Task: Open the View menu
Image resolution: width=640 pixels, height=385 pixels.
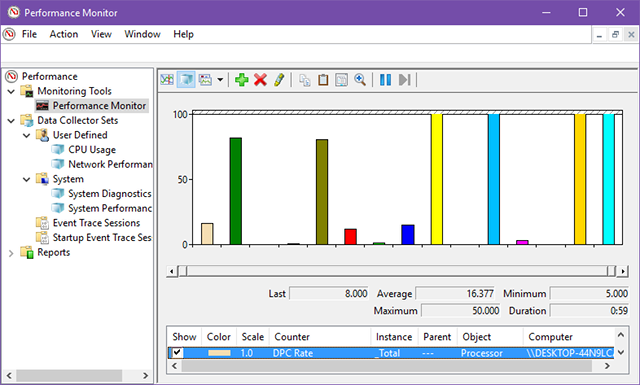Action: [x=101, y=34]
